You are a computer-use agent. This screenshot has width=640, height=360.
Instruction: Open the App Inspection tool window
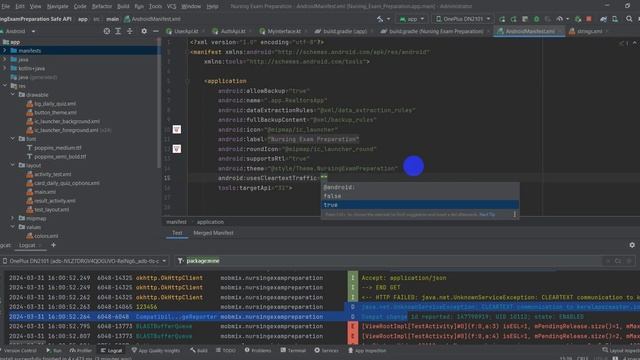[367, 350]
